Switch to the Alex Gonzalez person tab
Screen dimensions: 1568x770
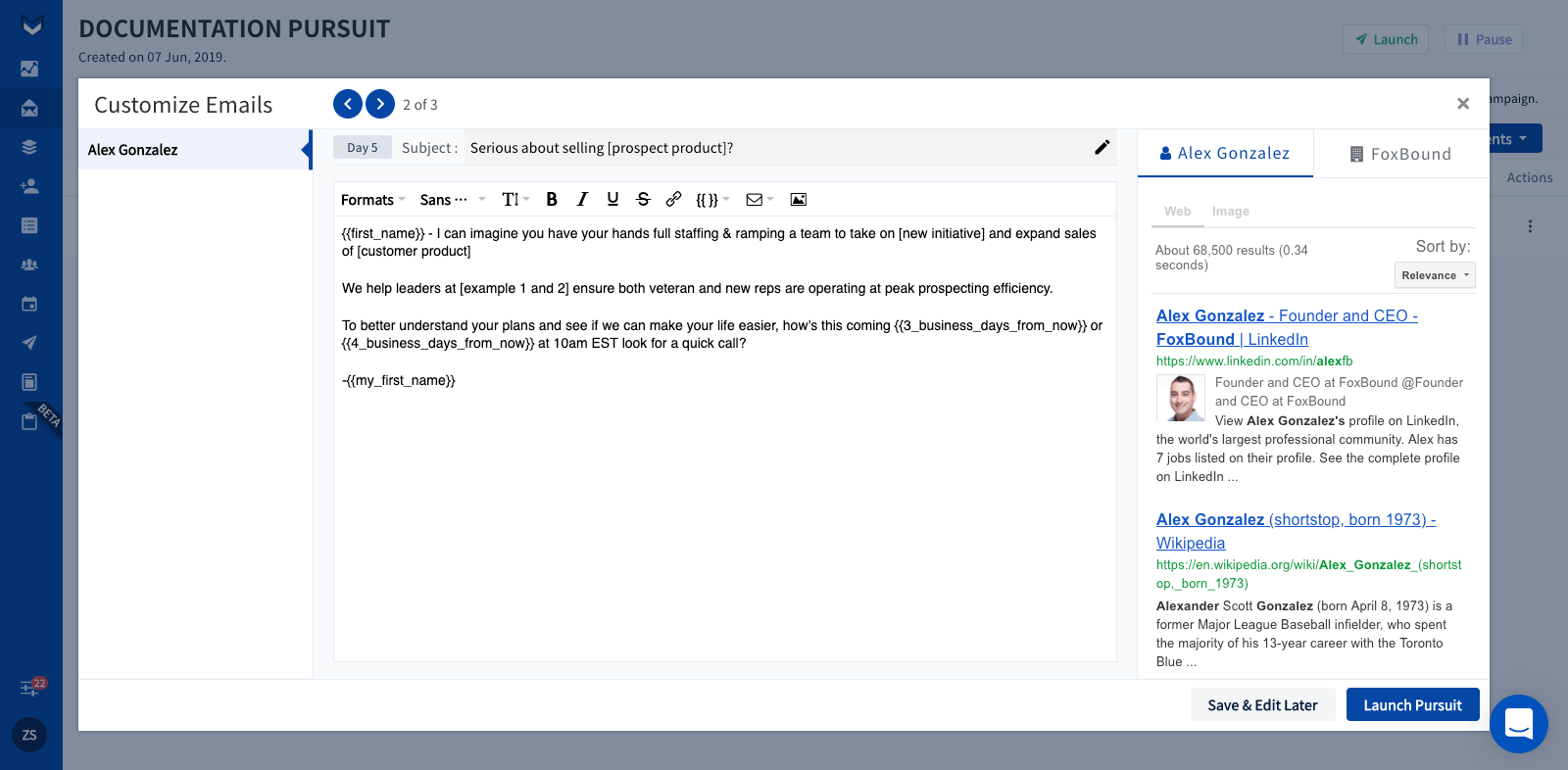point(1225,153)
